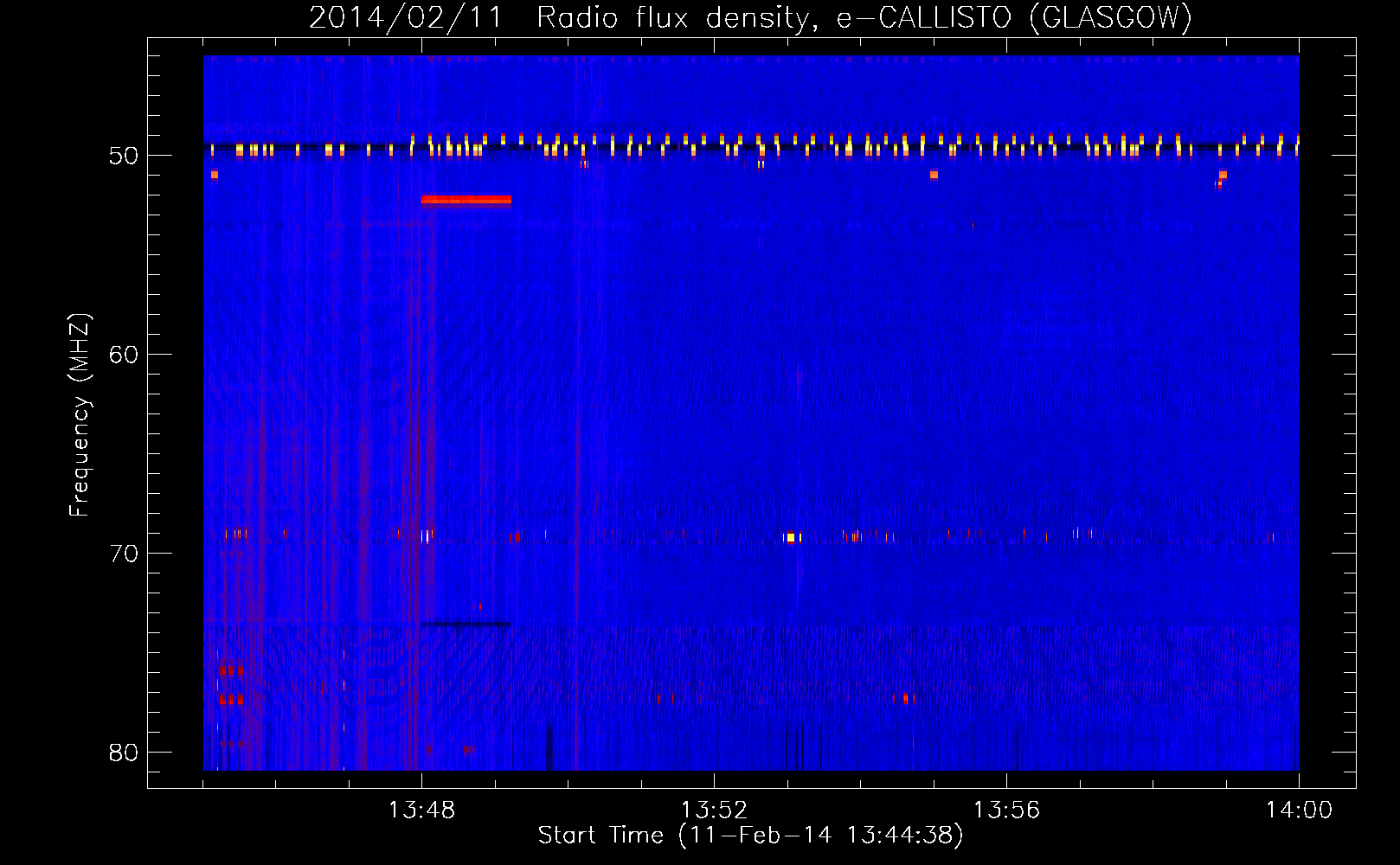Click the 60 frequency tick label
This screenshot has width=1400, height=865.
[x=124, y=356]
